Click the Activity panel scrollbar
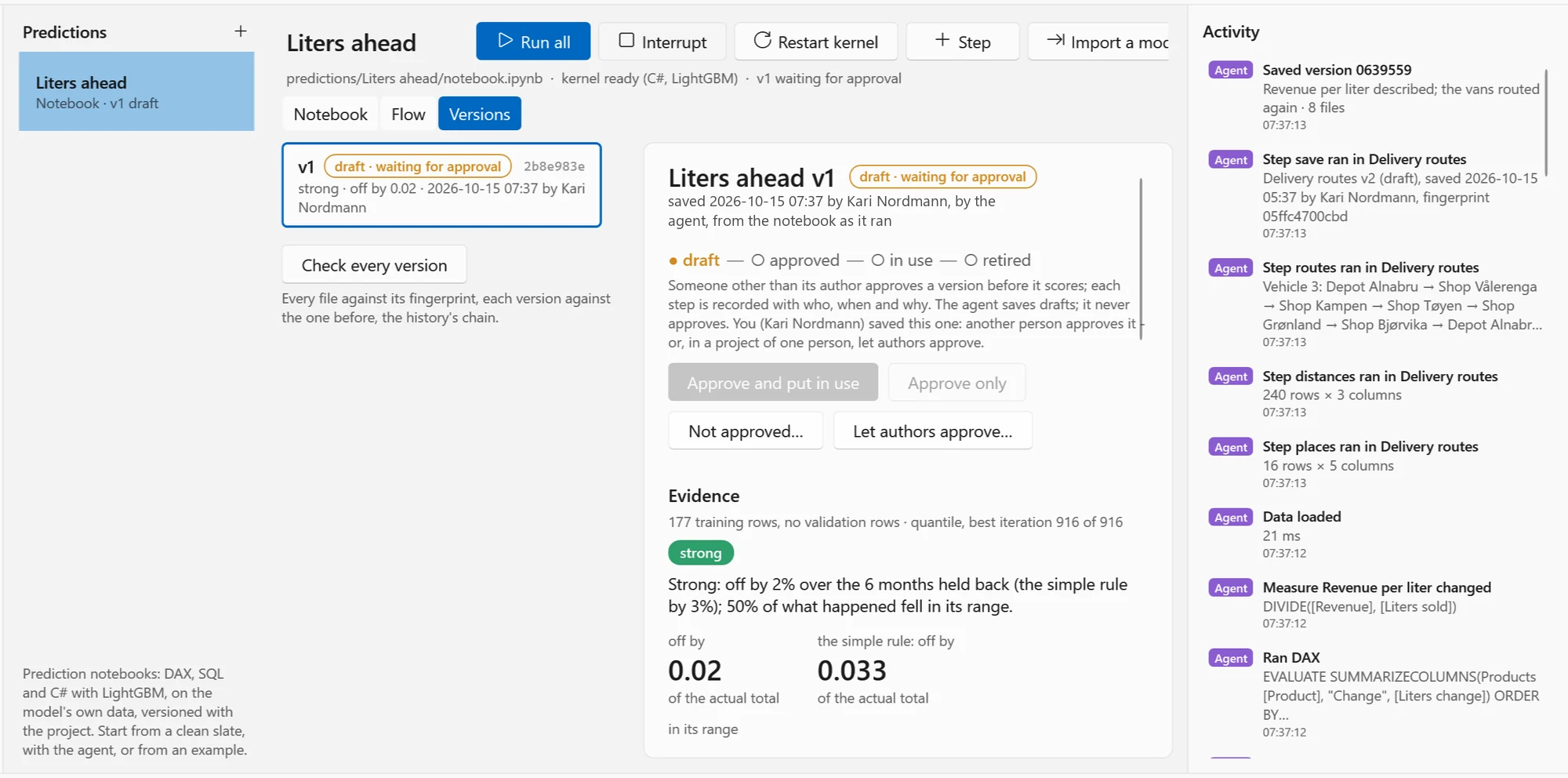1568x778 pixels. 1546,122
